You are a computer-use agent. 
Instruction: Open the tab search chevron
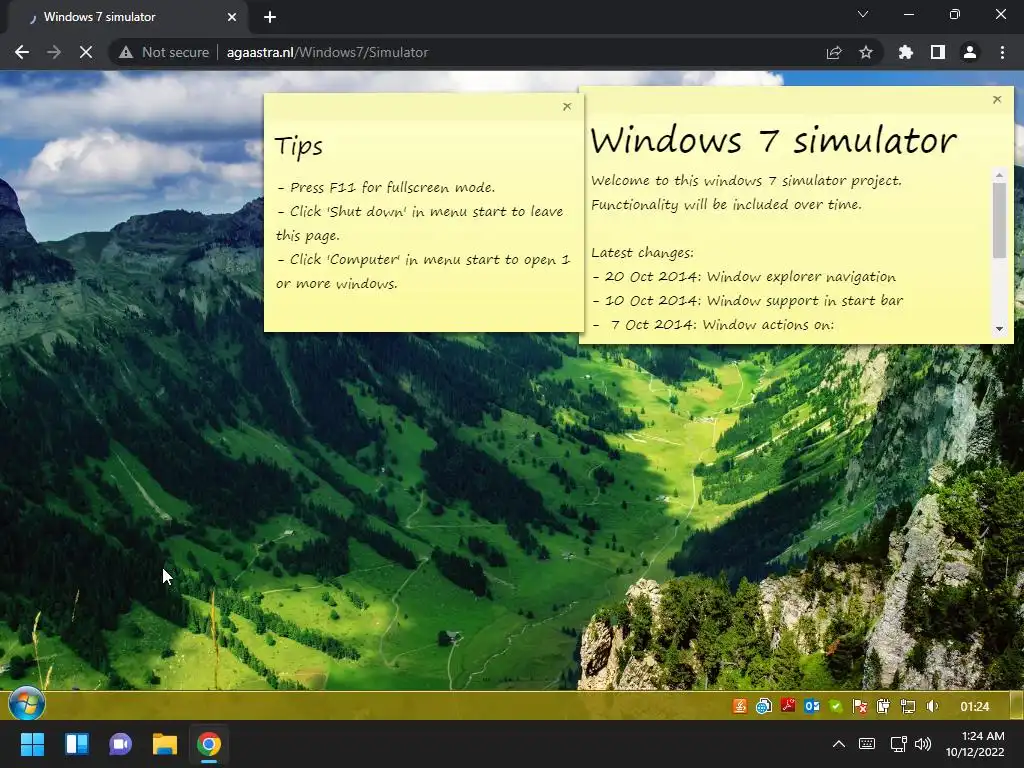pos(863,14)
